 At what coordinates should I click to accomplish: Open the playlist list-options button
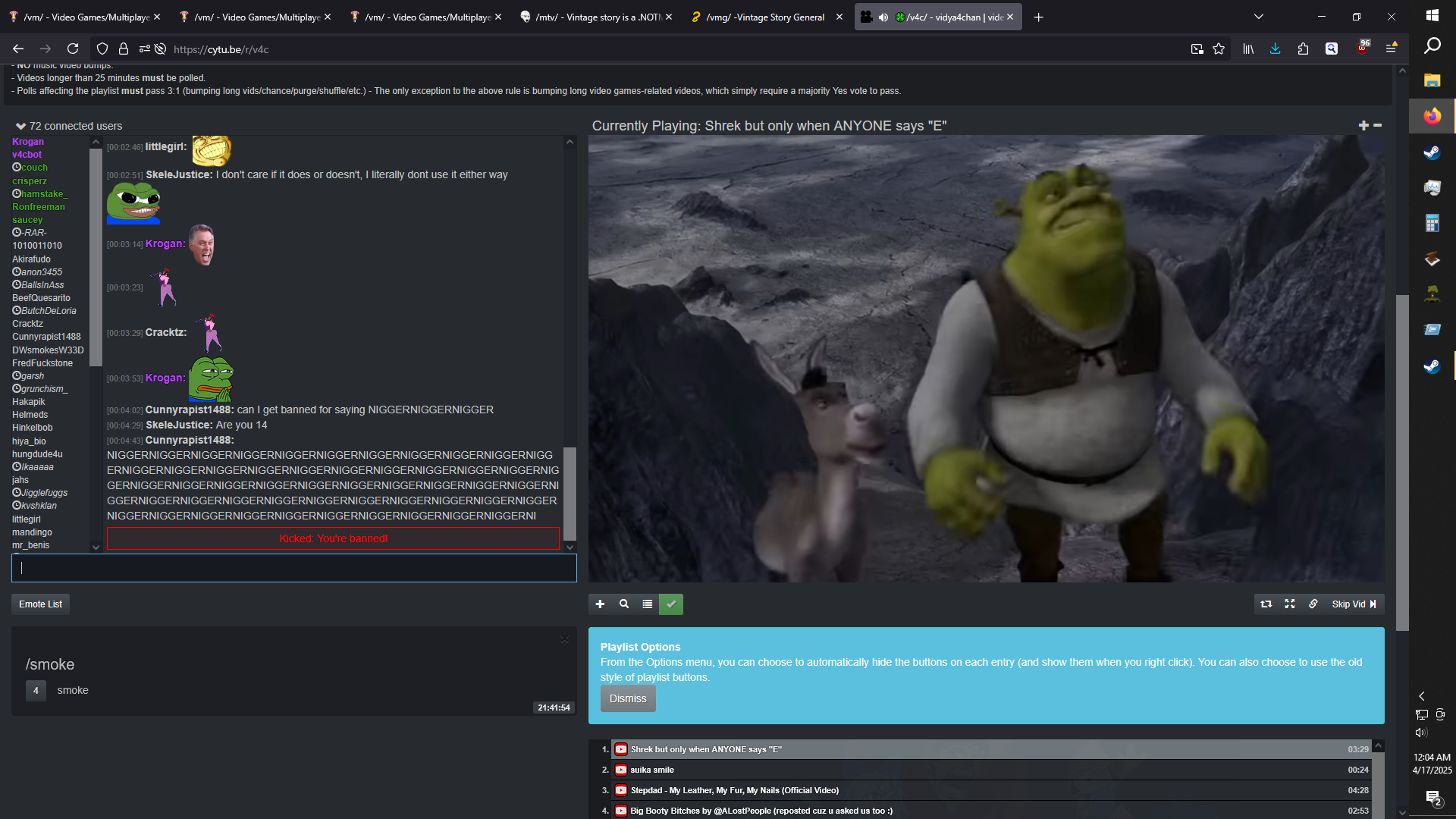coord(647,604)
